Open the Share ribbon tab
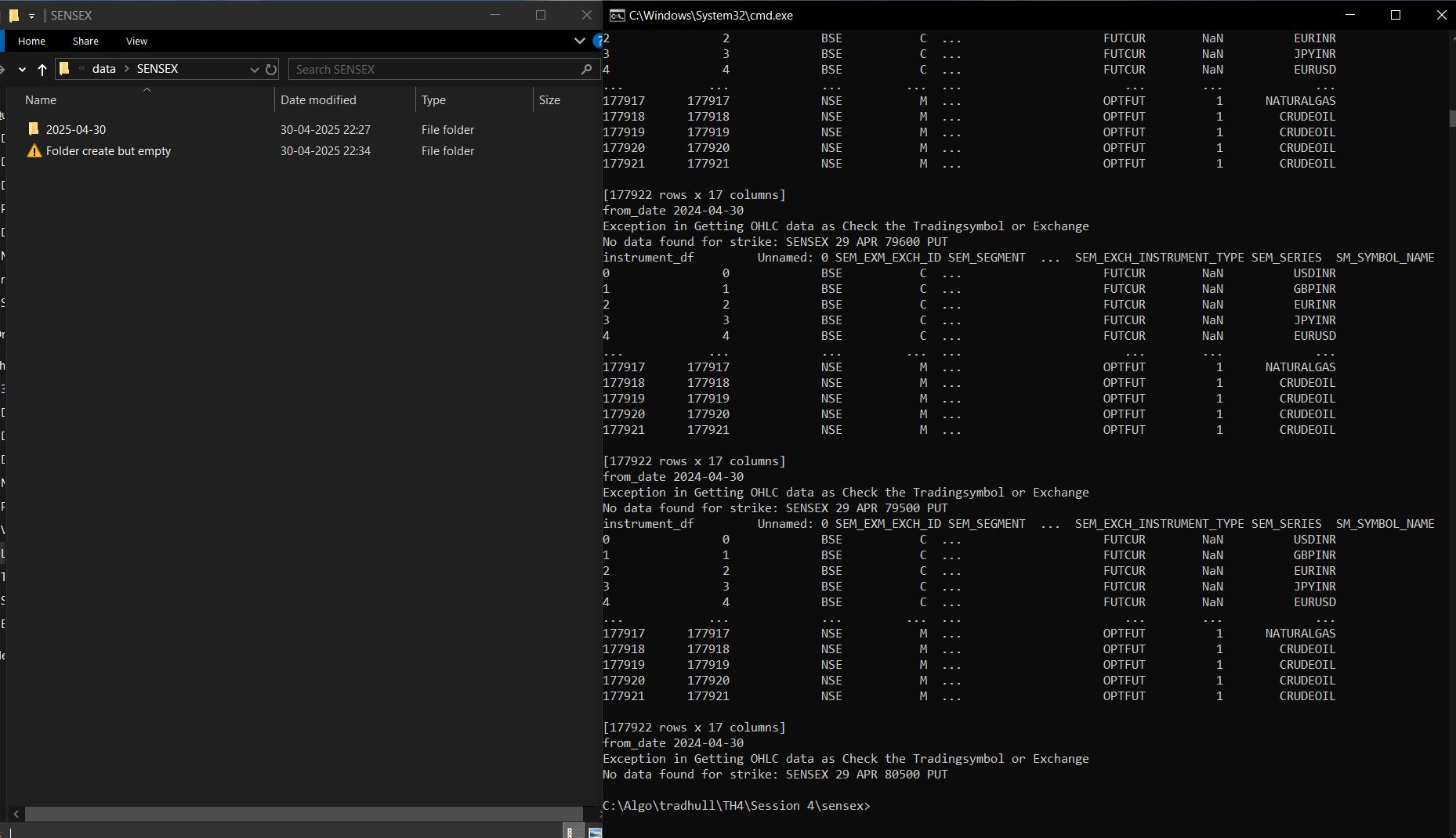The image size is (1456, 838). coord(85,41)
